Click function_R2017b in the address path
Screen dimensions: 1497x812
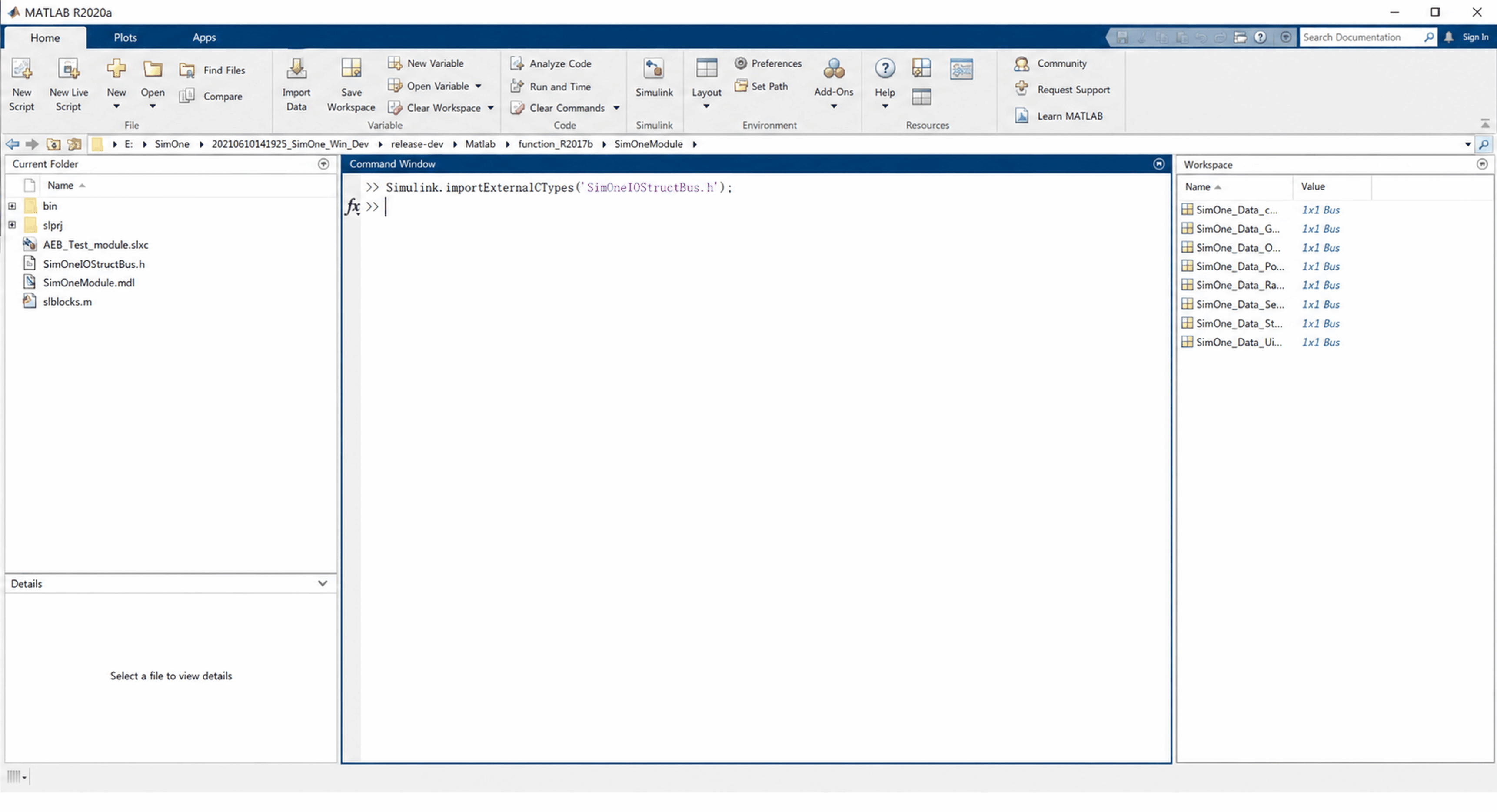point(555,144)
